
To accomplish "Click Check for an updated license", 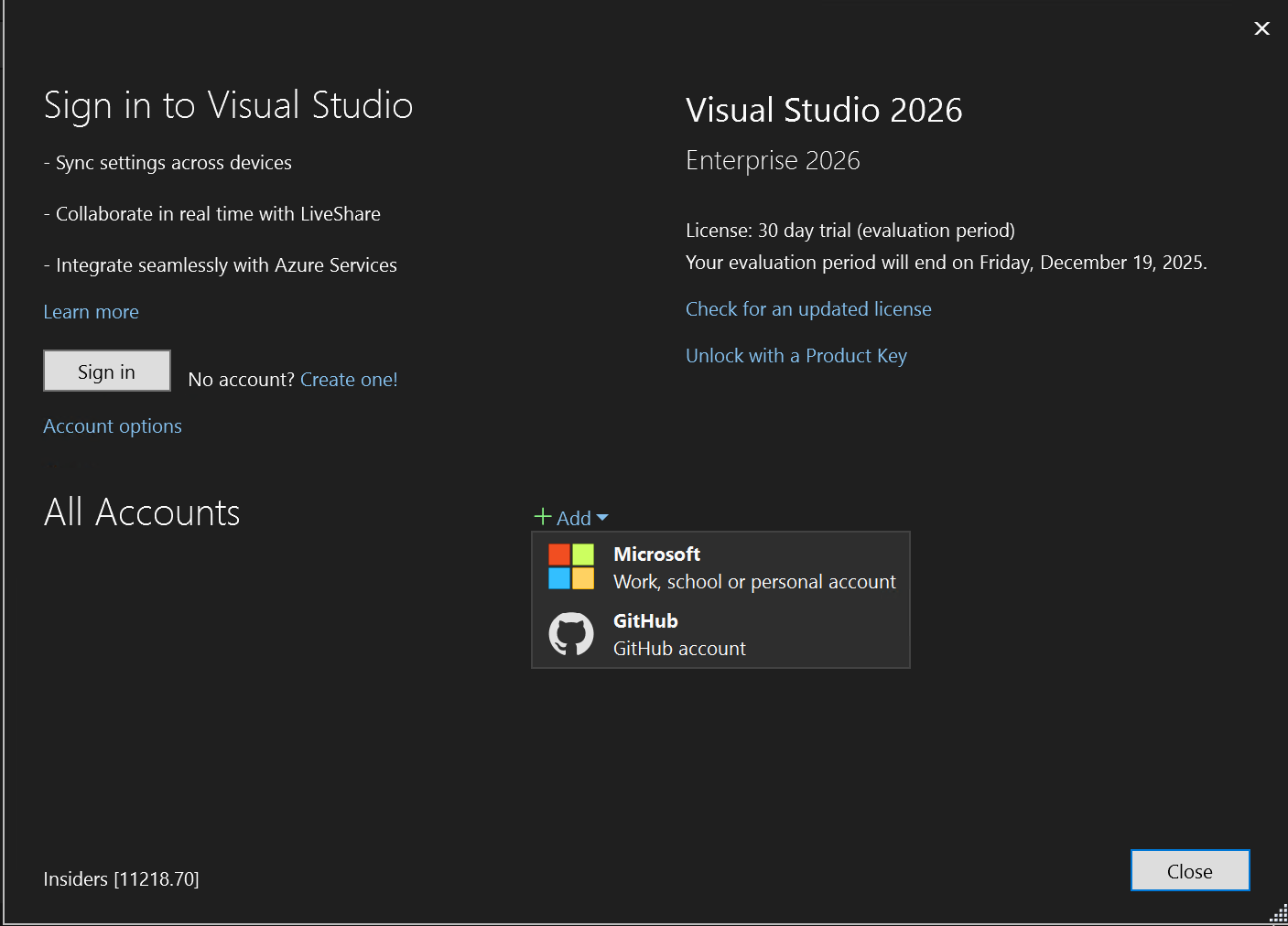I will [807, 309].
